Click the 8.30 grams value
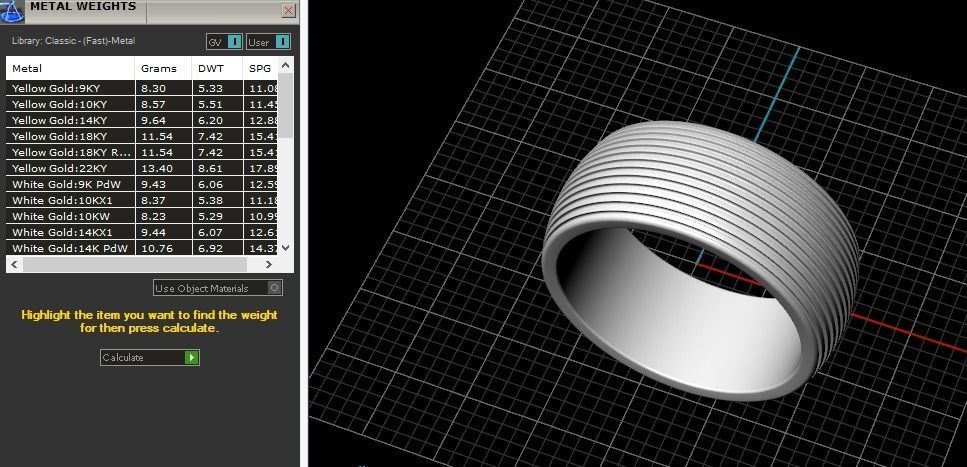967x467 pixels. [153, 88]
